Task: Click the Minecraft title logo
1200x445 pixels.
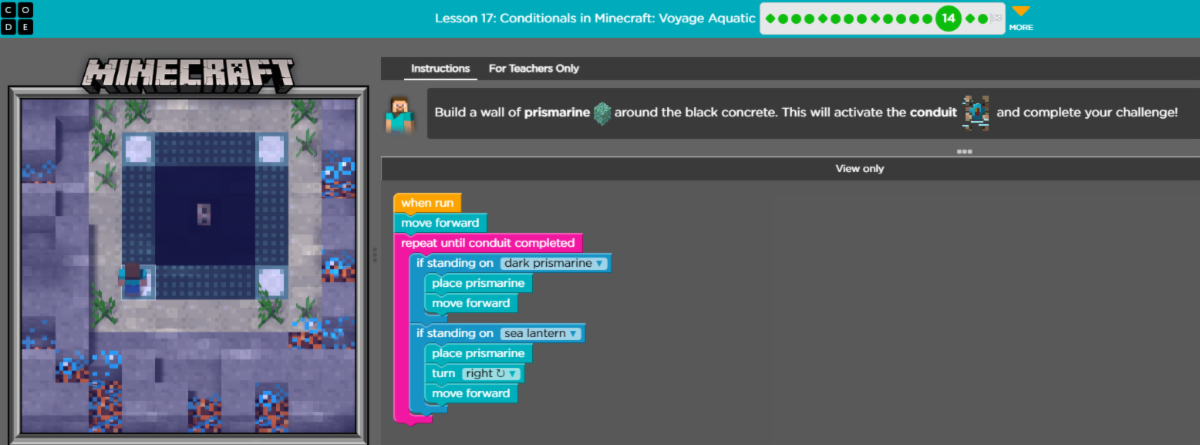Action: point(189,71)
